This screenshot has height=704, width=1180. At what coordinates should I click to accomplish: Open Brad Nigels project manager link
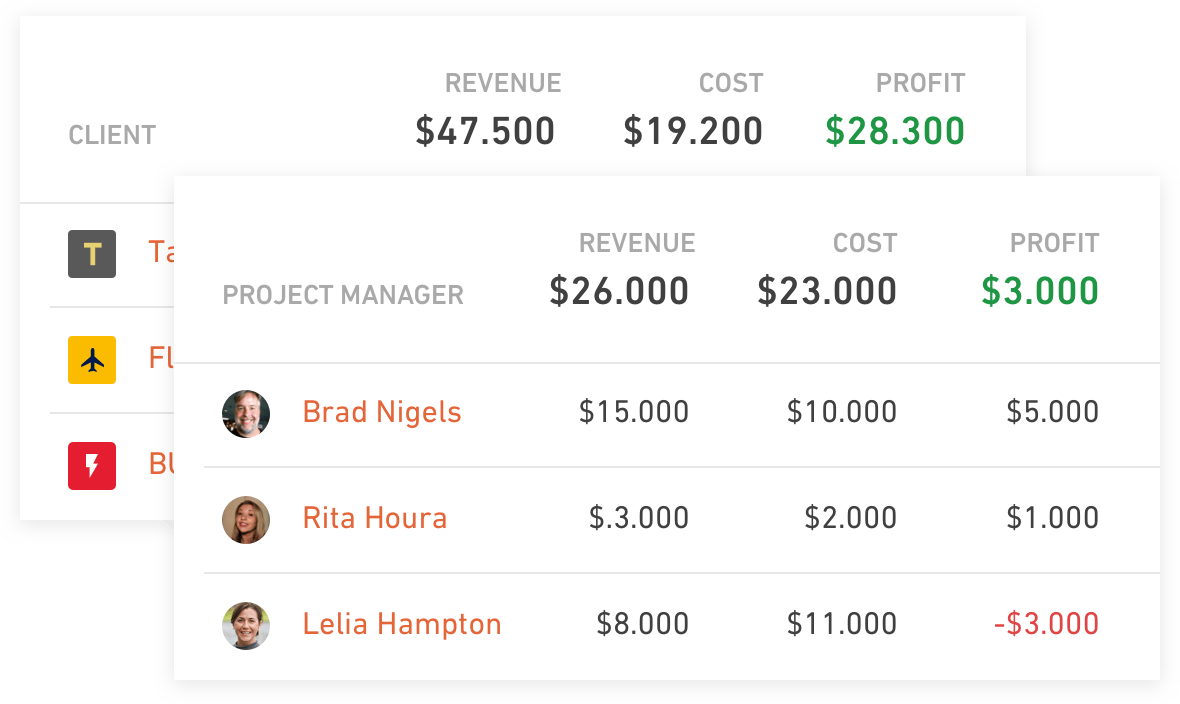coord(382,413)
